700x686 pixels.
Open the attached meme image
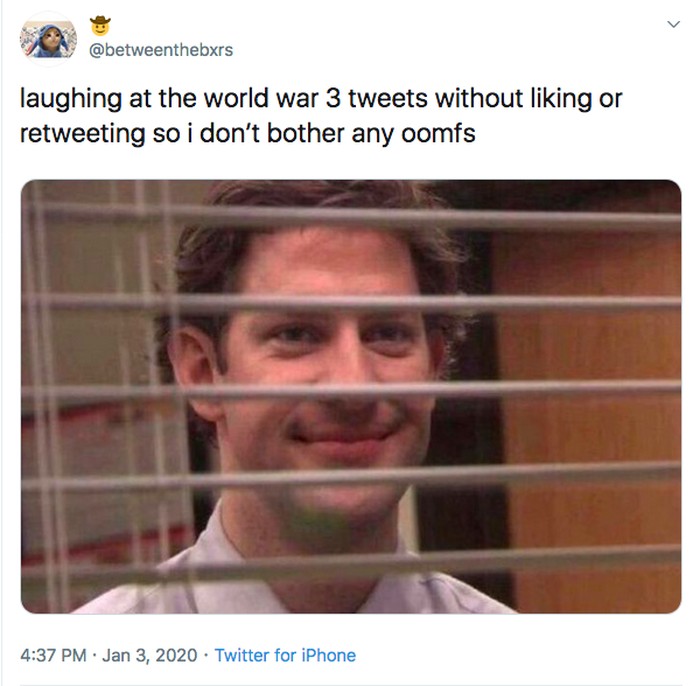[351, 396]
